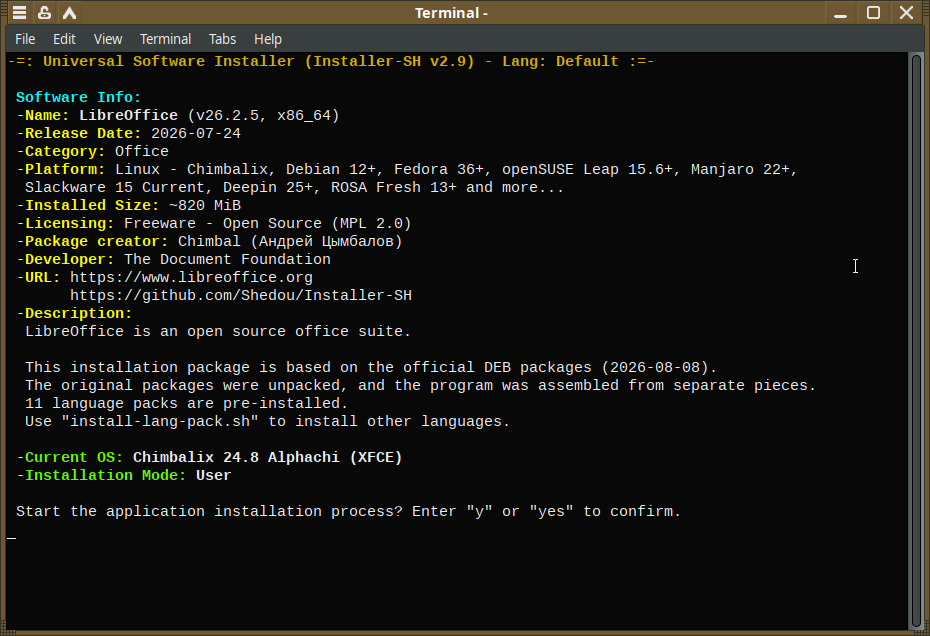The width and height of the screenshot is (930, 636).
Task: Close the Terminal window
Action: (x=906, y=12)
